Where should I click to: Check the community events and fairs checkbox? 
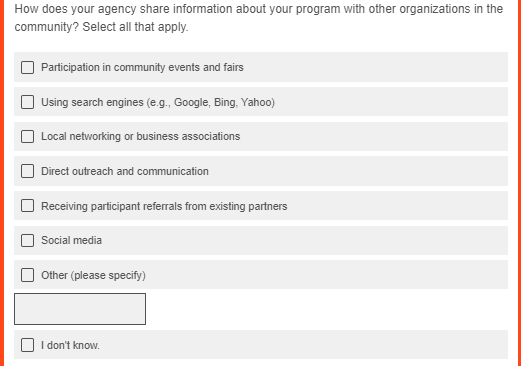pyautogui.click(x=27, y=67)
